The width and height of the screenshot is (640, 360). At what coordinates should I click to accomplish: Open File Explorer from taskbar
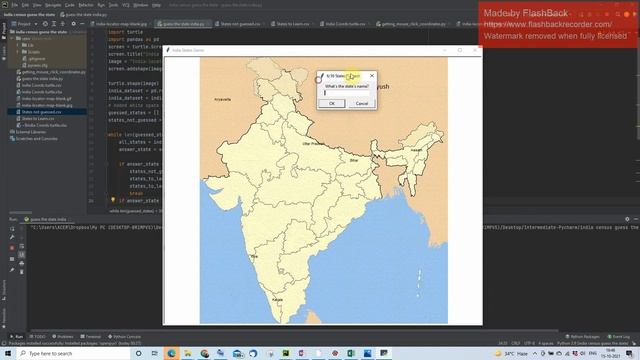pos(188,353)
